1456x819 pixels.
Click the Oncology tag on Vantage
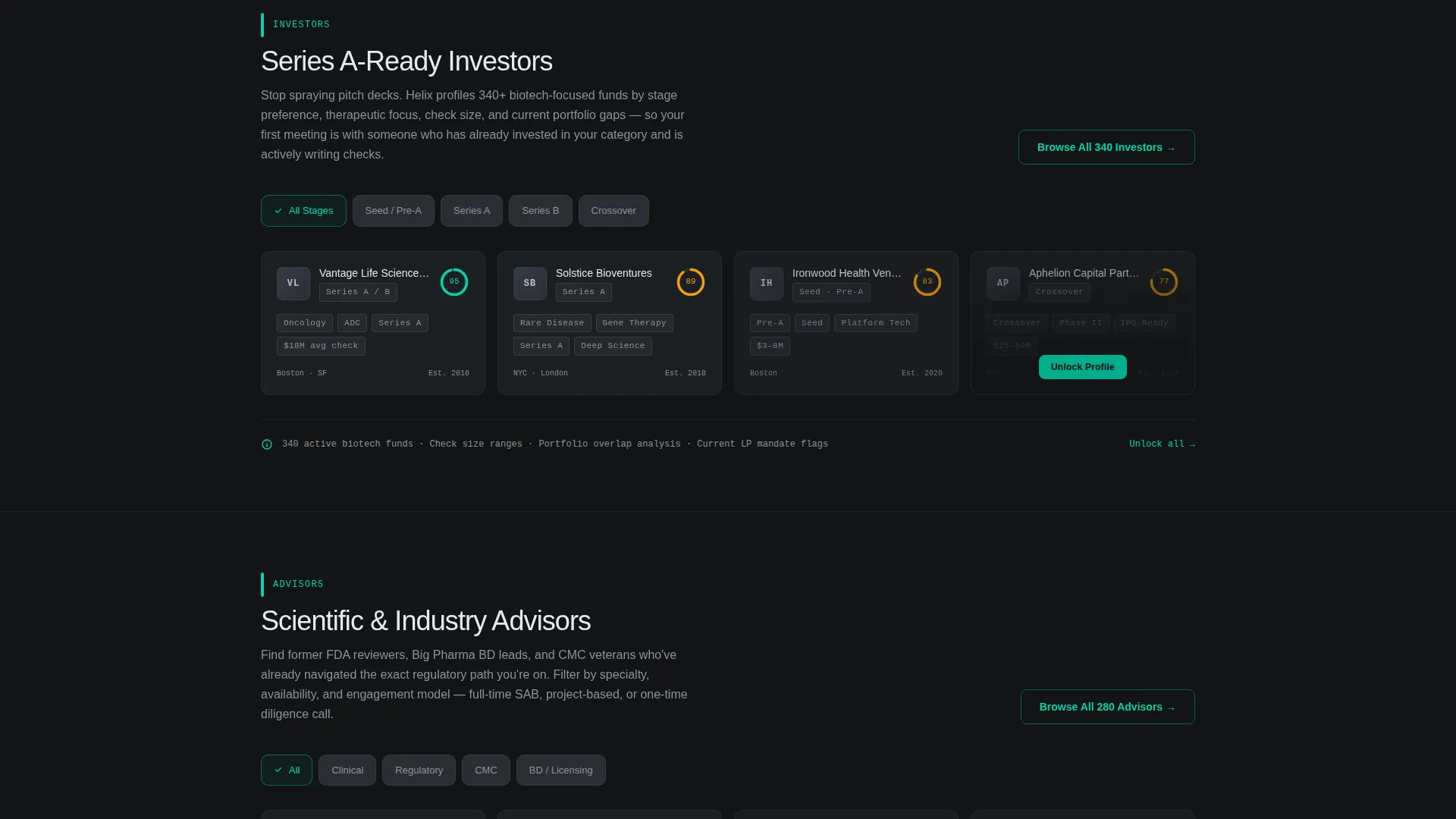(x=305, y=323)
